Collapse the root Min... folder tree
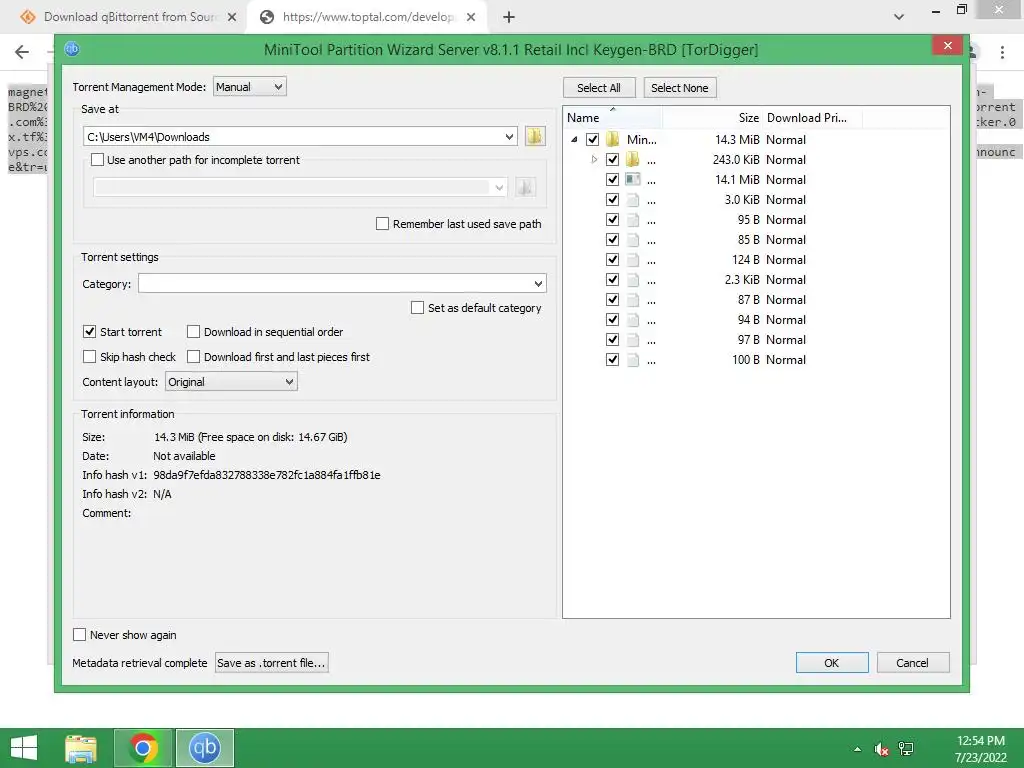 pos(574,139)
